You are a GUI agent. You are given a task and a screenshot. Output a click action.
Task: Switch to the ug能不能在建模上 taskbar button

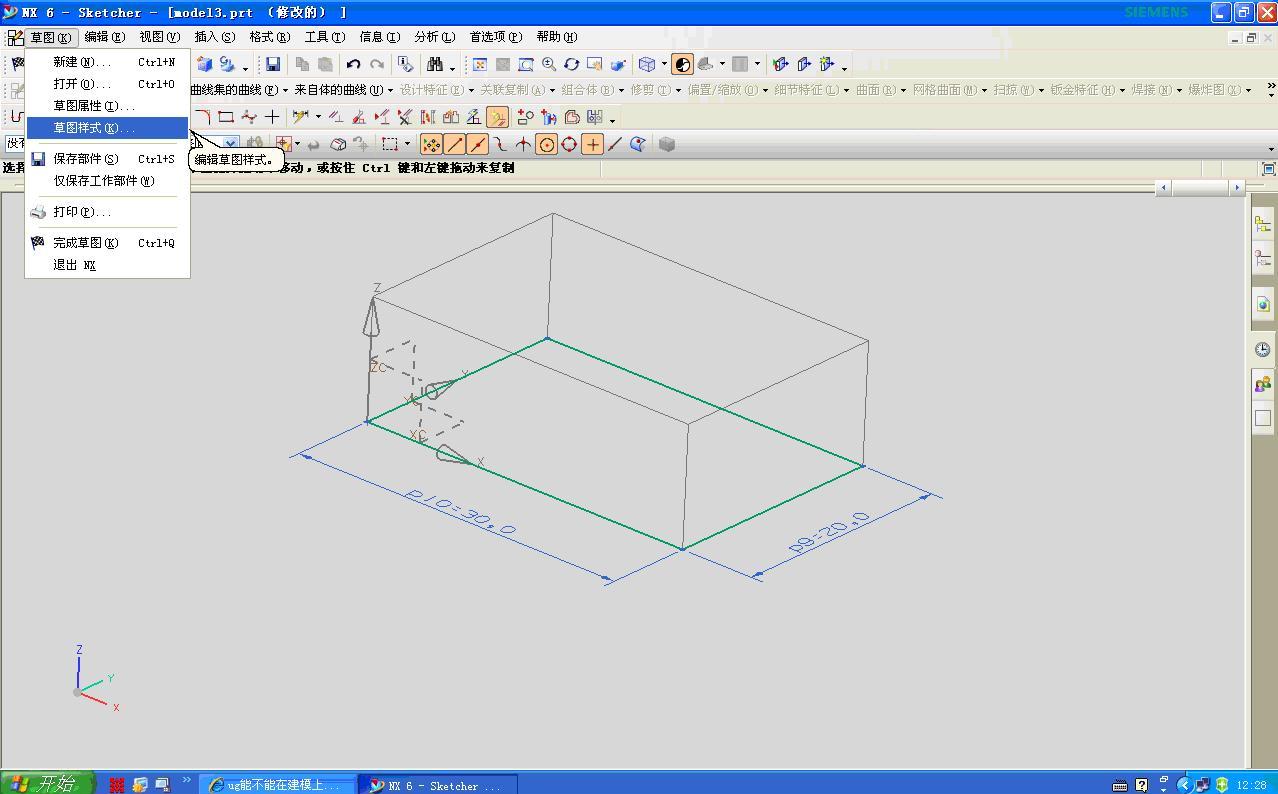click(278, 785)
